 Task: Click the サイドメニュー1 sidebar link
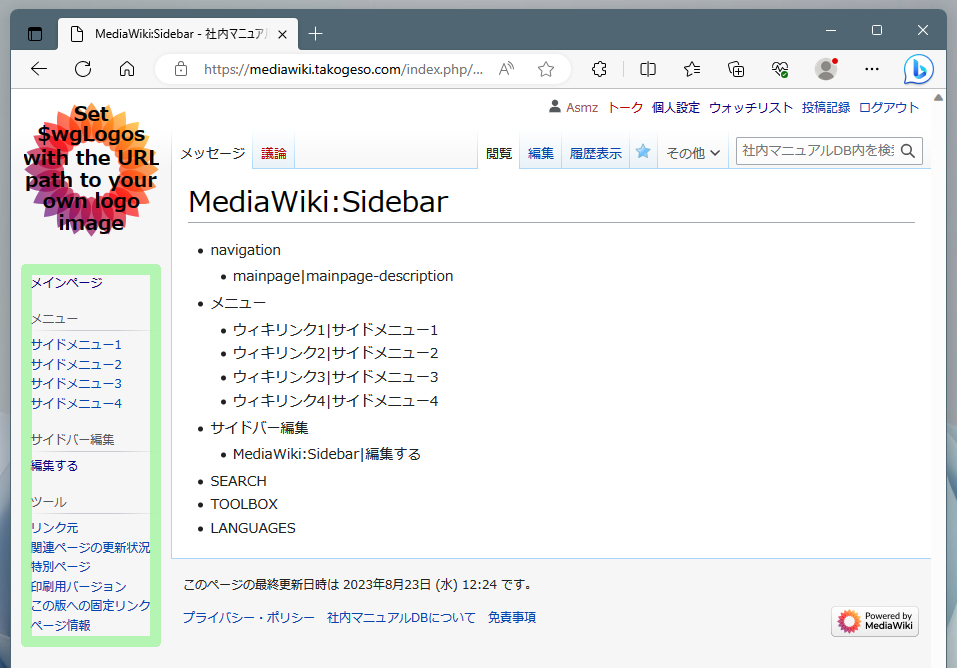pos(76,345)
